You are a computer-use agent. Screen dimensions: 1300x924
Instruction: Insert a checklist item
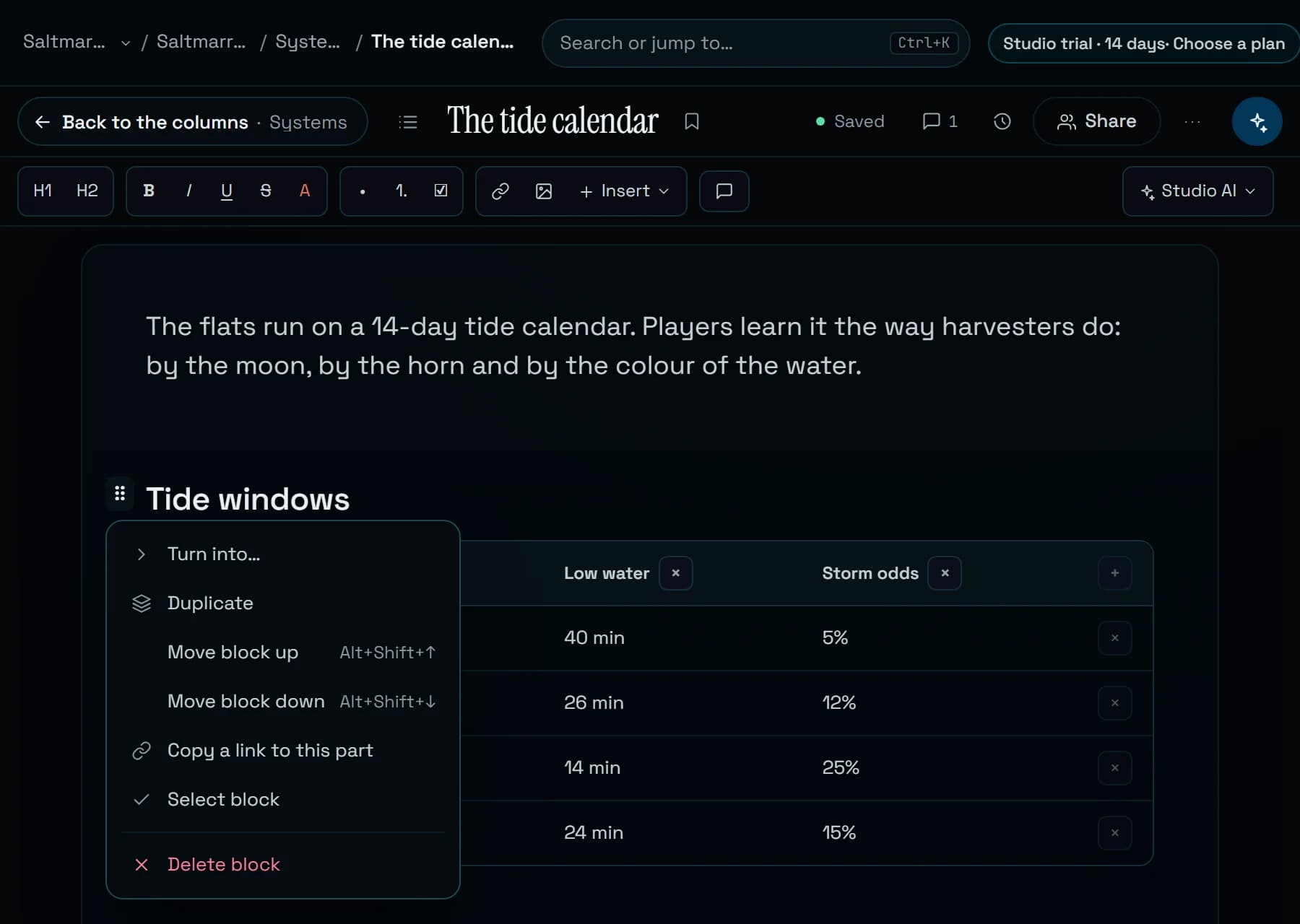pos(441,191)
